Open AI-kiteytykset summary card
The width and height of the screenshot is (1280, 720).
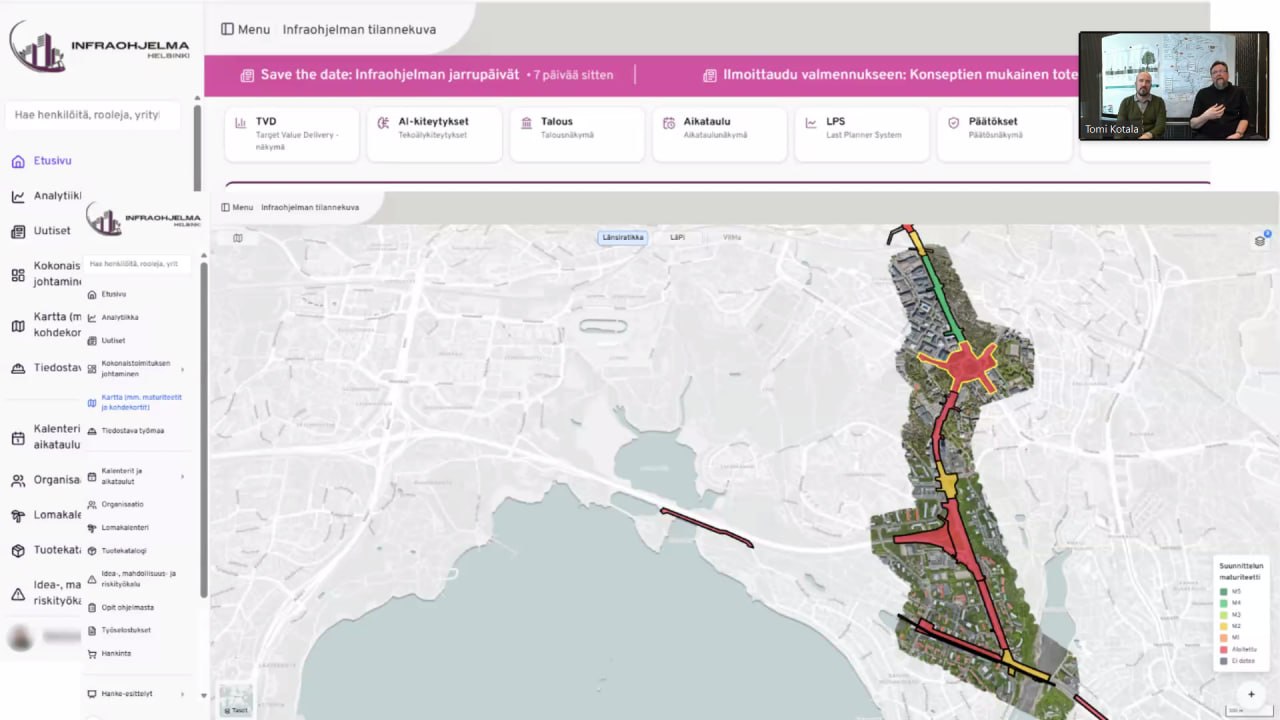[434, 134]
